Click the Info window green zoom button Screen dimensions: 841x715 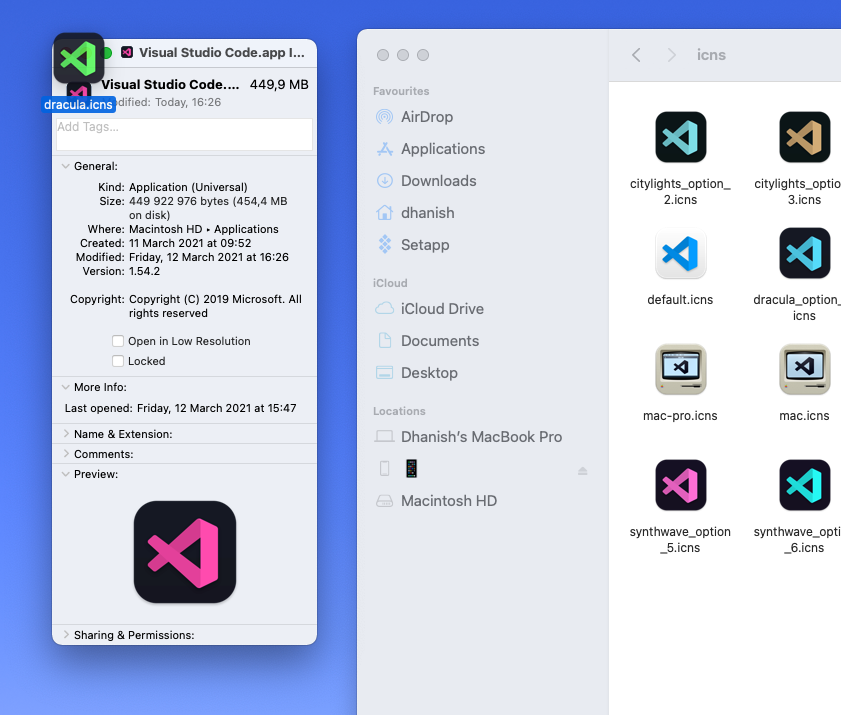coord(107,53)
